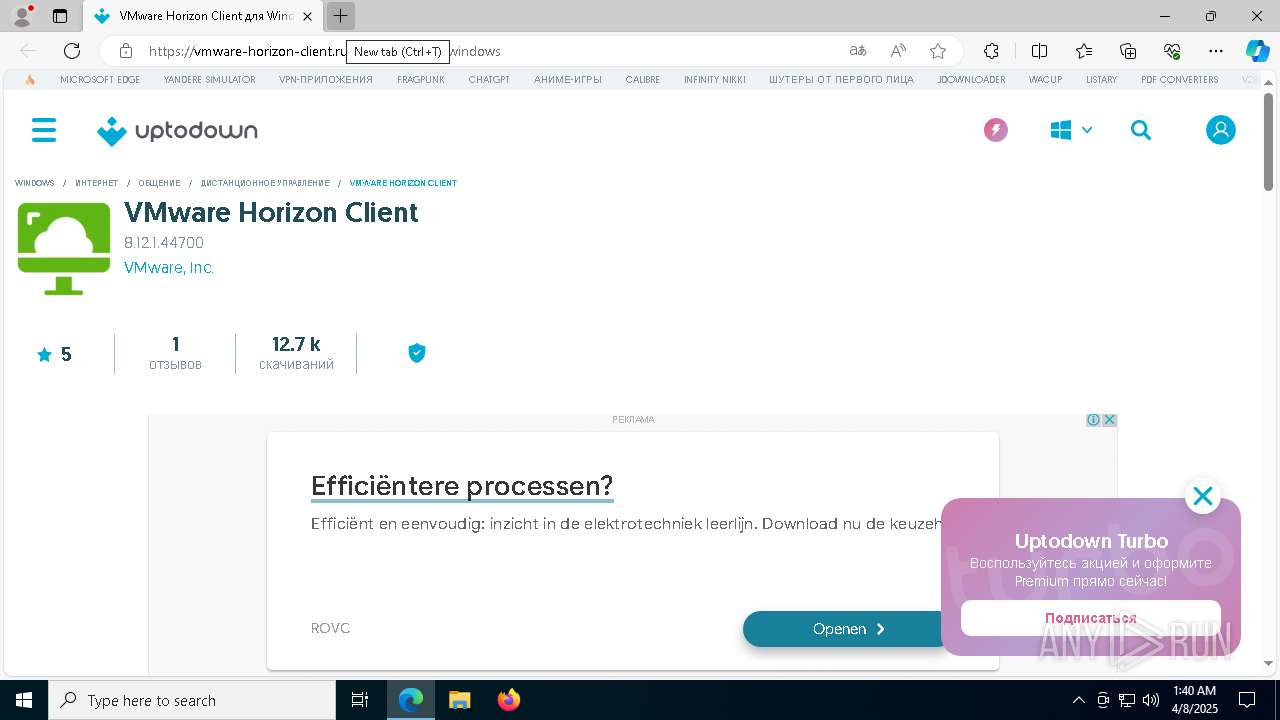Open the favorites list
Screen dimensions: 1280x720
[x=1084, y=51]
